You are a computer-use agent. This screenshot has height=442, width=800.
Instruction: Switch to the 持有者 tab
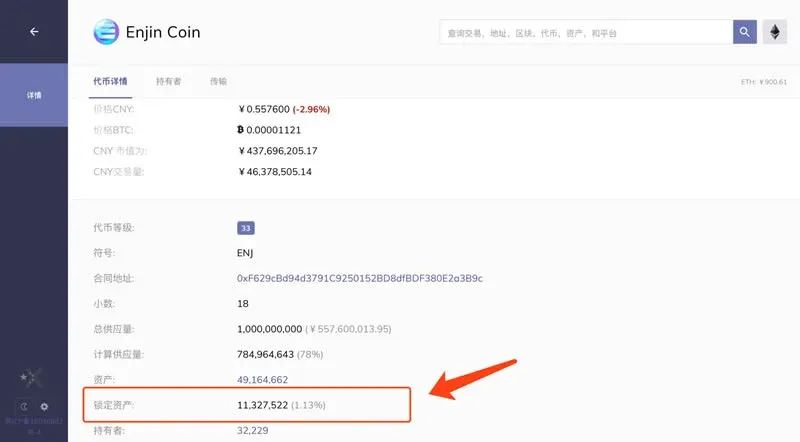point(168,81)
